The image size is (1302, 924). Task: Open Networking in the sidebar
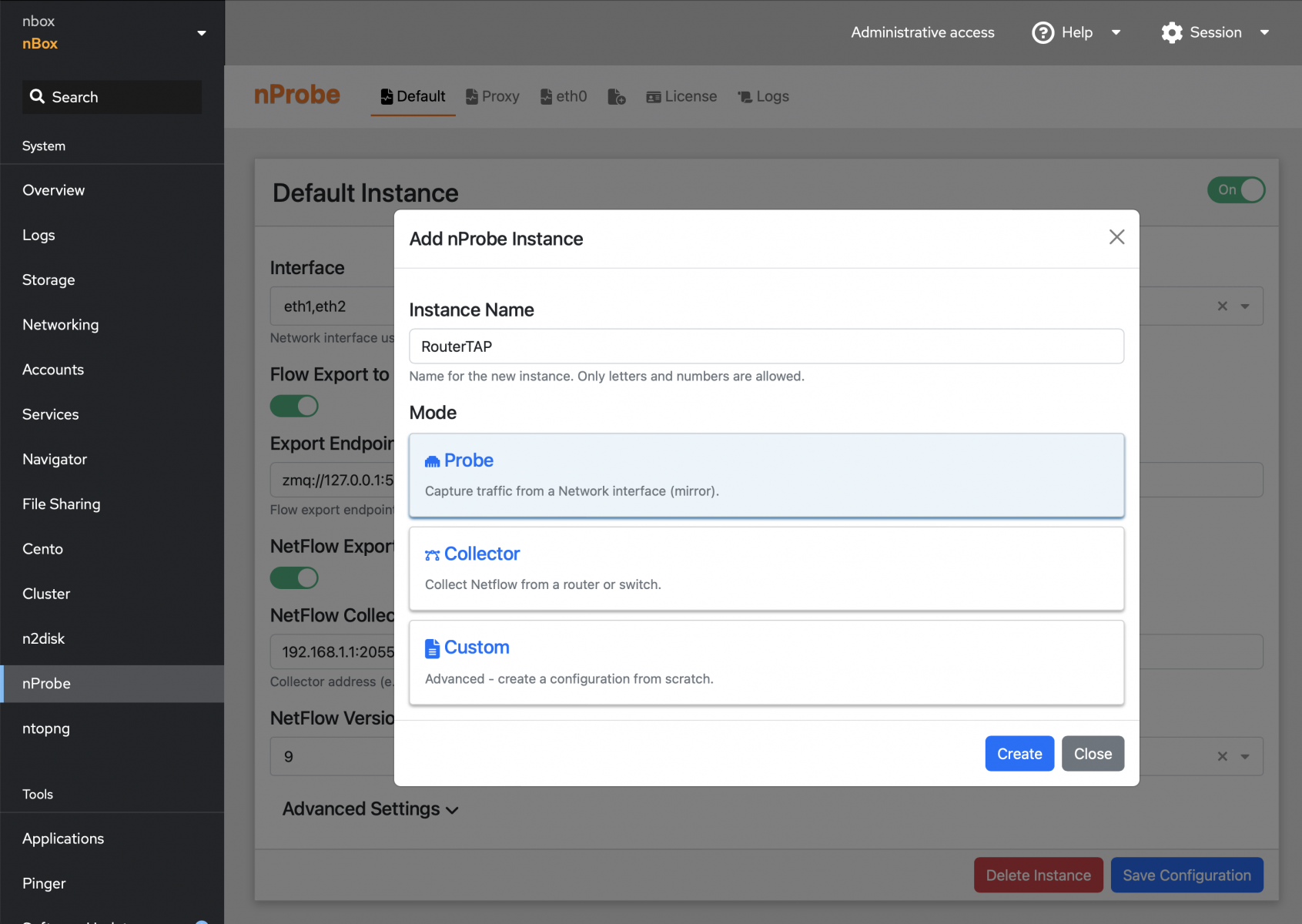112,325
